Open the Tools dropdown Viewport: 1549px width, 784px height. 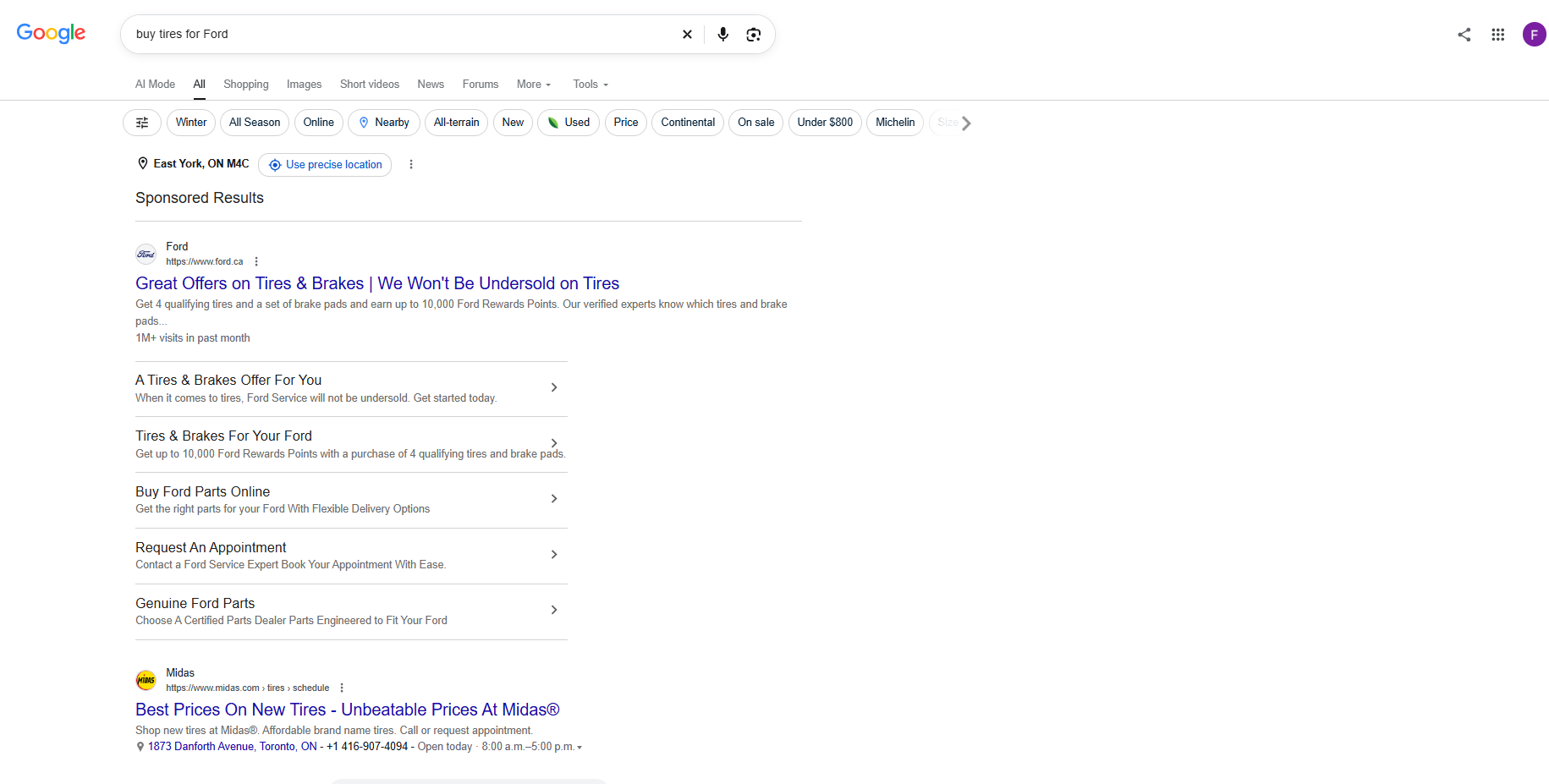pyautogui.click(x=590, y=85)
